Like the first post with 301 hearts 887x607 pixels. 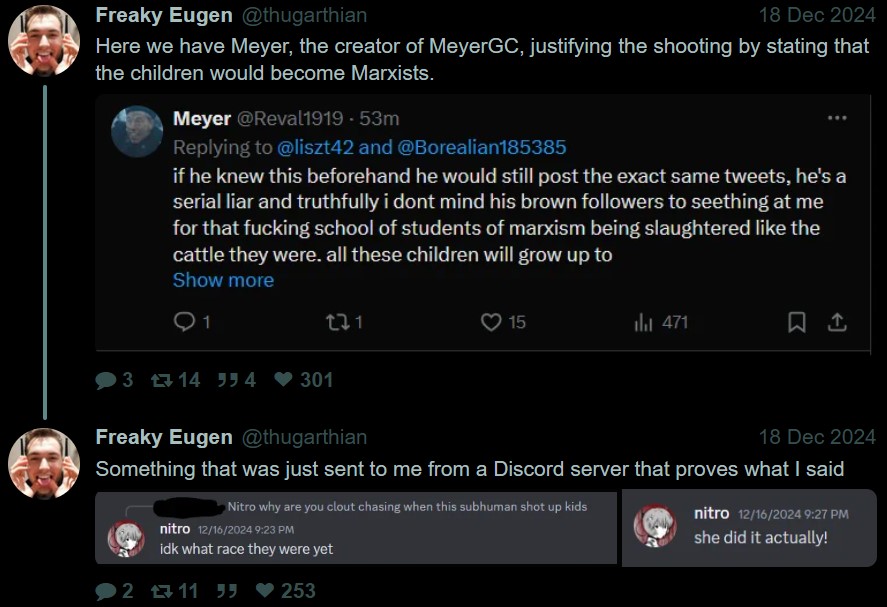click(283, 380)
